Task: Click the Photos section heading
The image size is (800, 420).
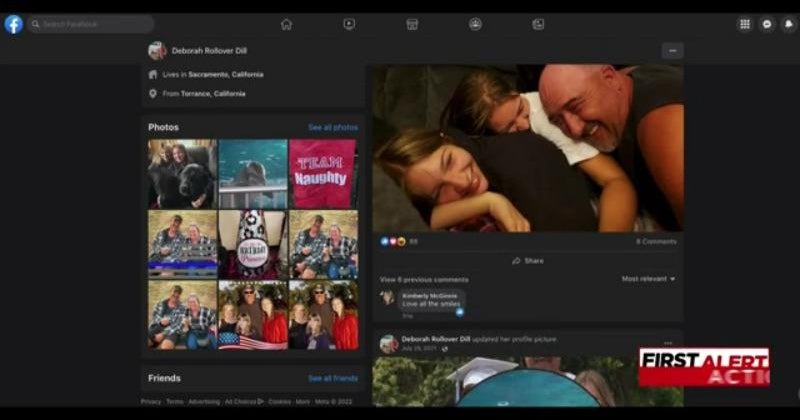Action: tap(163, 127)
